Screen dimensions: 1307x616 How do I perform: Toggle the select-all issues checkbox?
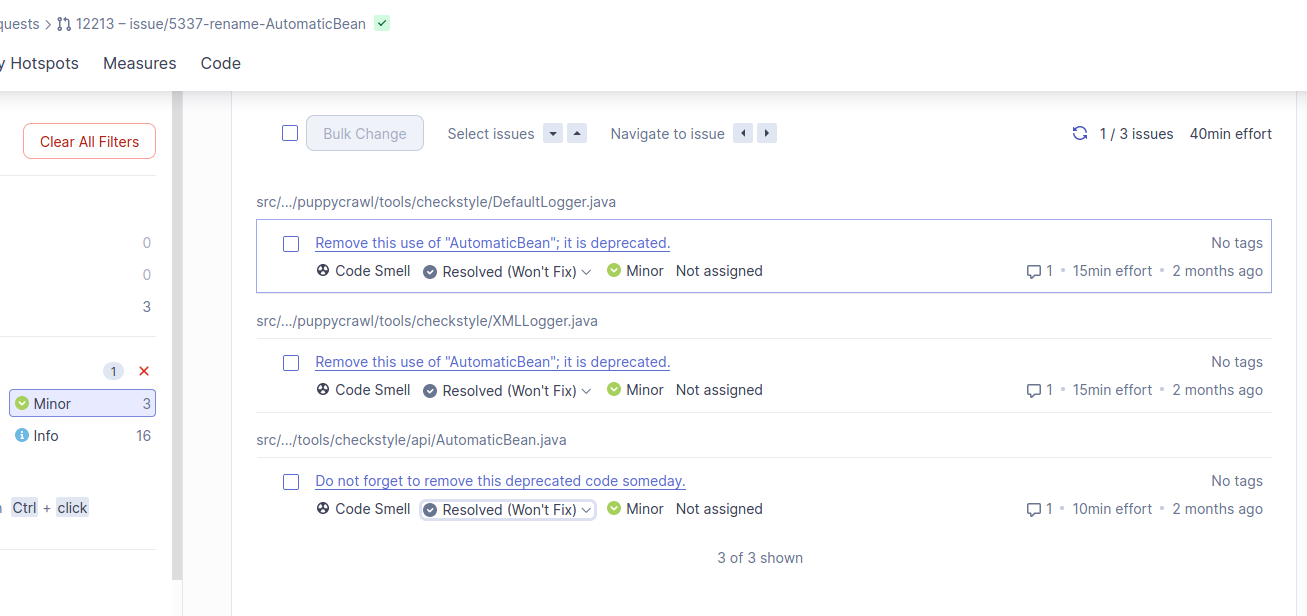(290, 133)
